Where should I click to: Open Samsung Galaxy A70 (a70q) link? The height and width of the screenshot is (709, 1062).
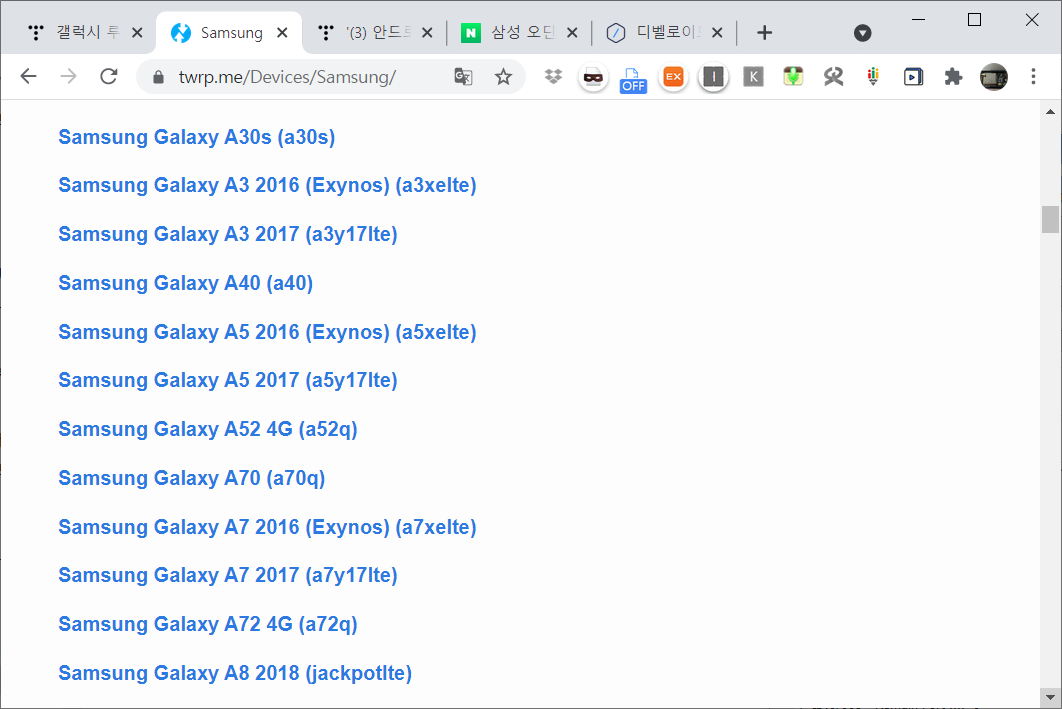pyautogui.click(x=192, y=478)
